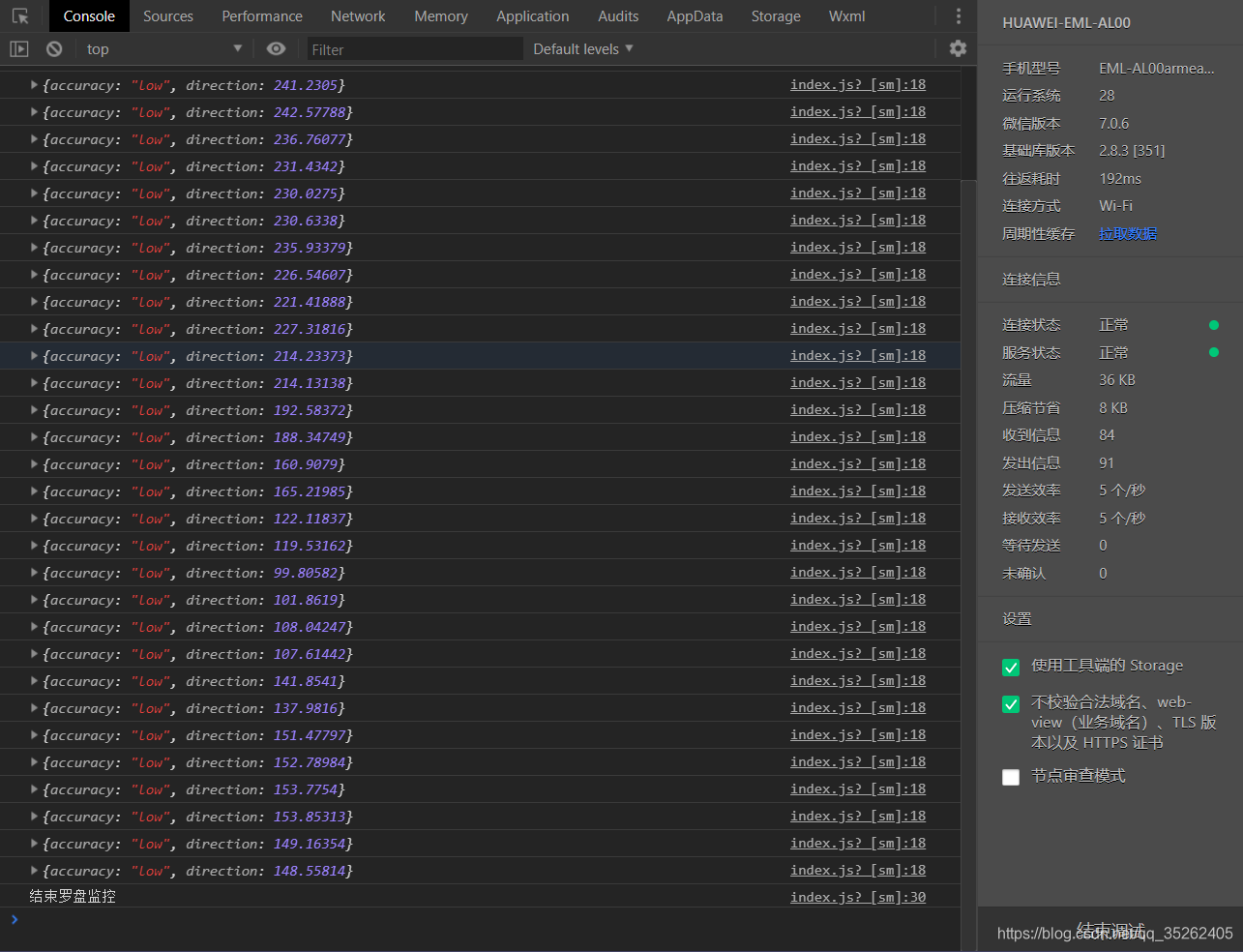Click direction value 188.34749

[x=310, y=437]
